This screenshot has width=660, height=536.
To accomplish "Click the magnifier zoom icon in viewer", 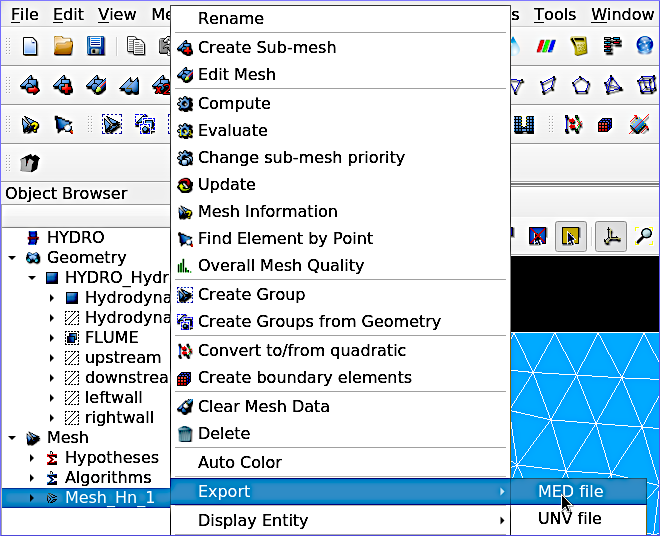I will [644, 236].
